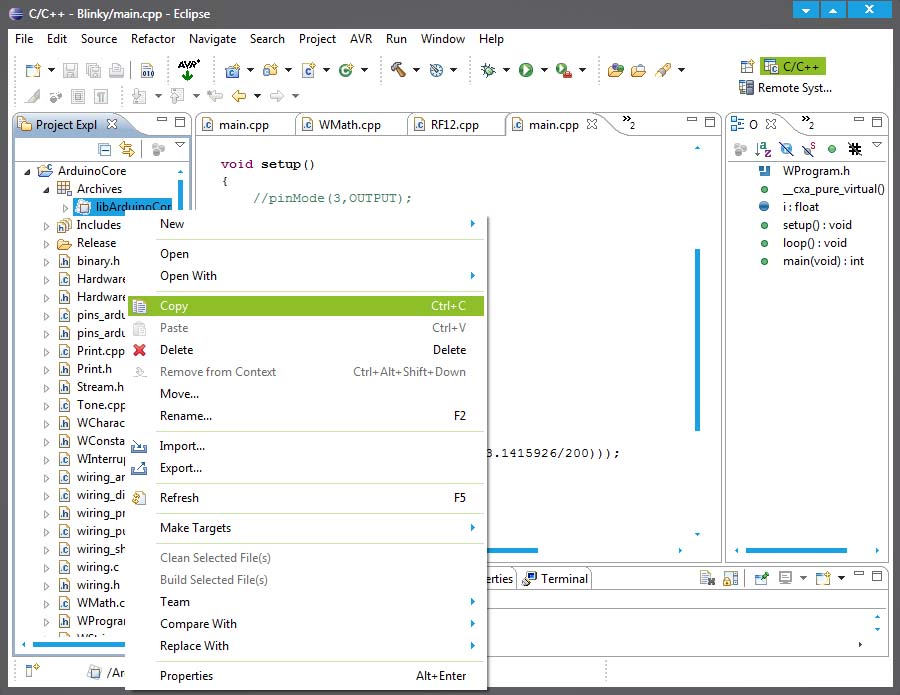The width and height of the screenshot is (900, 695).
Task: Select main(void) : int in Outline
Action: click(823, 262)
